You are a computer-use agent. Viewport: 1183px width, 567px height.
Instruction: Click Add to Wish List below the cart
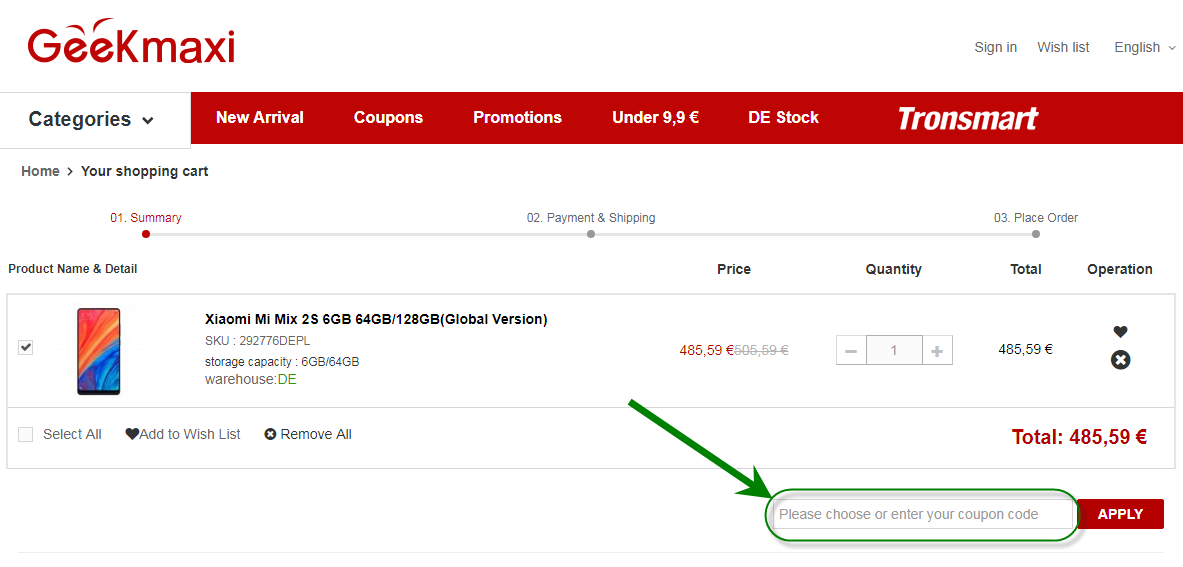pyautogui.click(x=183, y=434)
